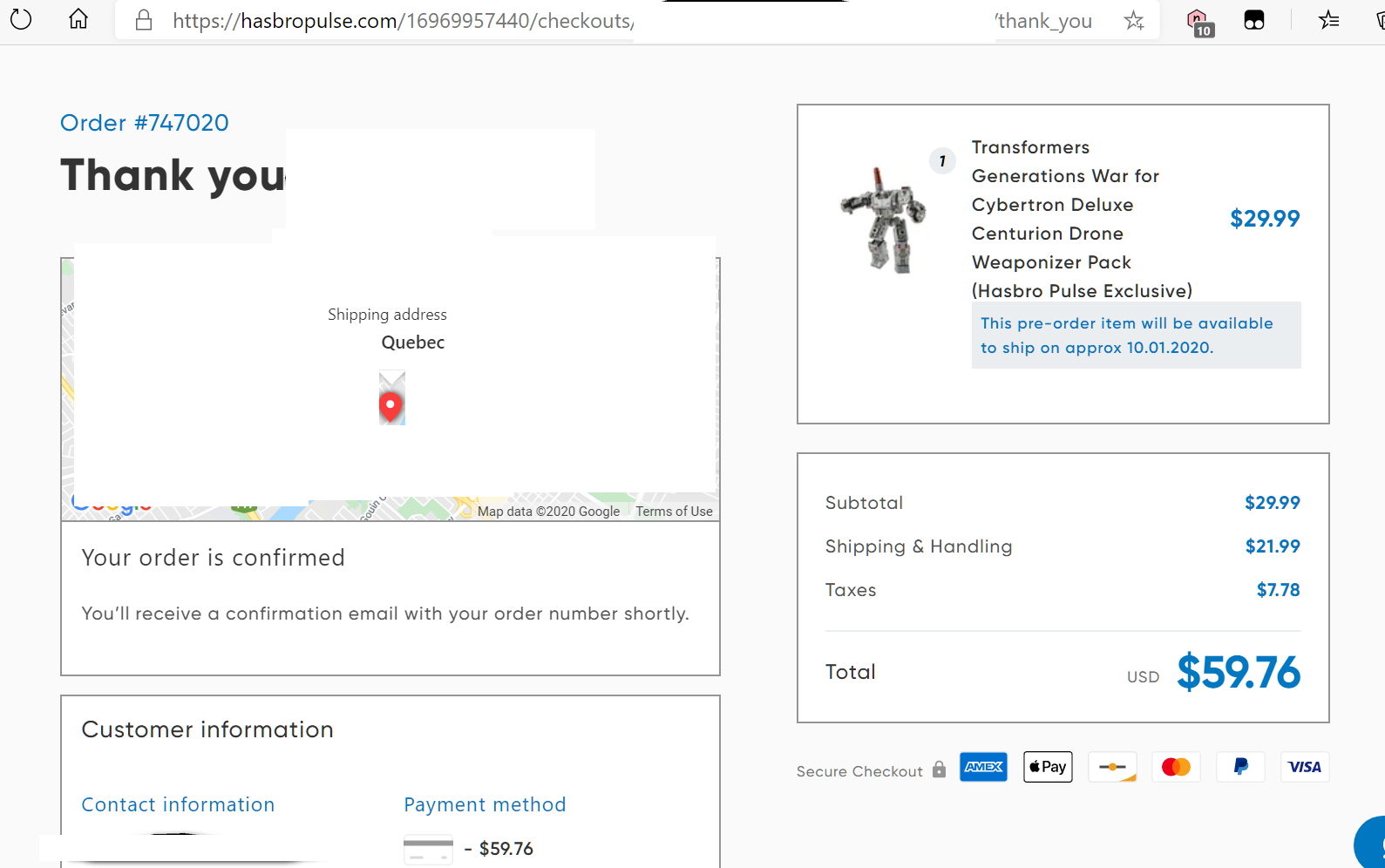Click the red map location pin

click(391, 405)
